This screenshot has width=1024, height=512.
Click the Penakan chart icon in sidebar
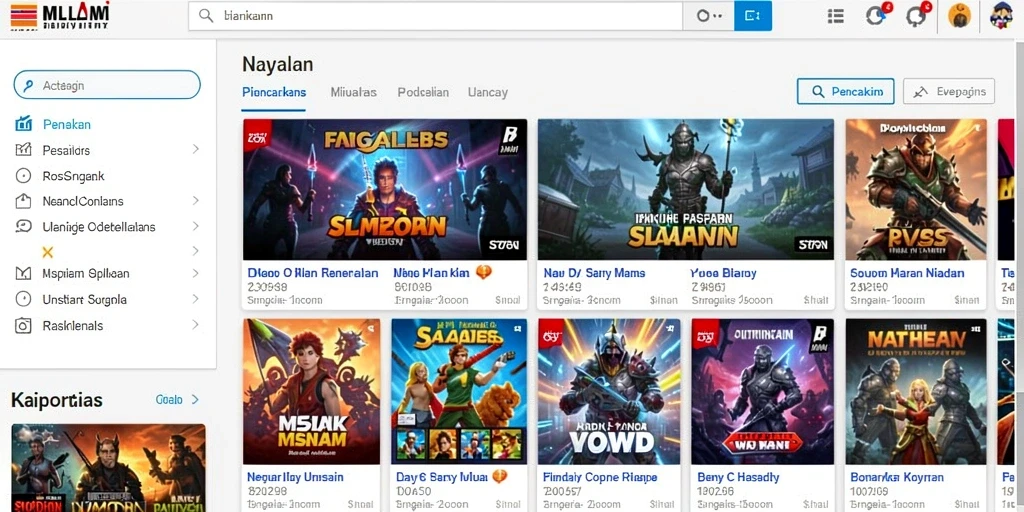coord(24,124)
